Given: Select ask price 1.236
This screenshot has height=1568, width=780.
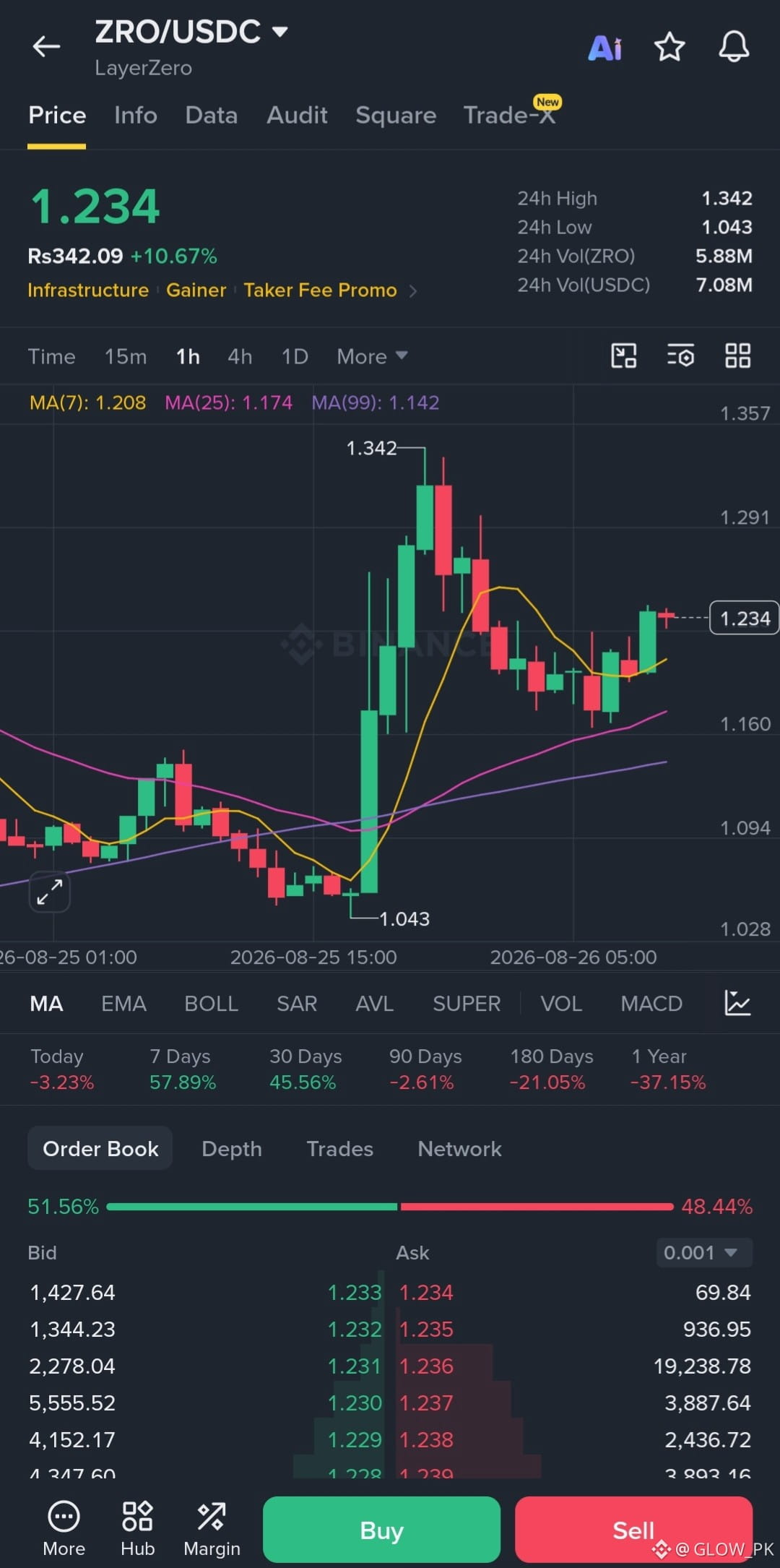Looking at the screenshot, I should pos(426,1366).
